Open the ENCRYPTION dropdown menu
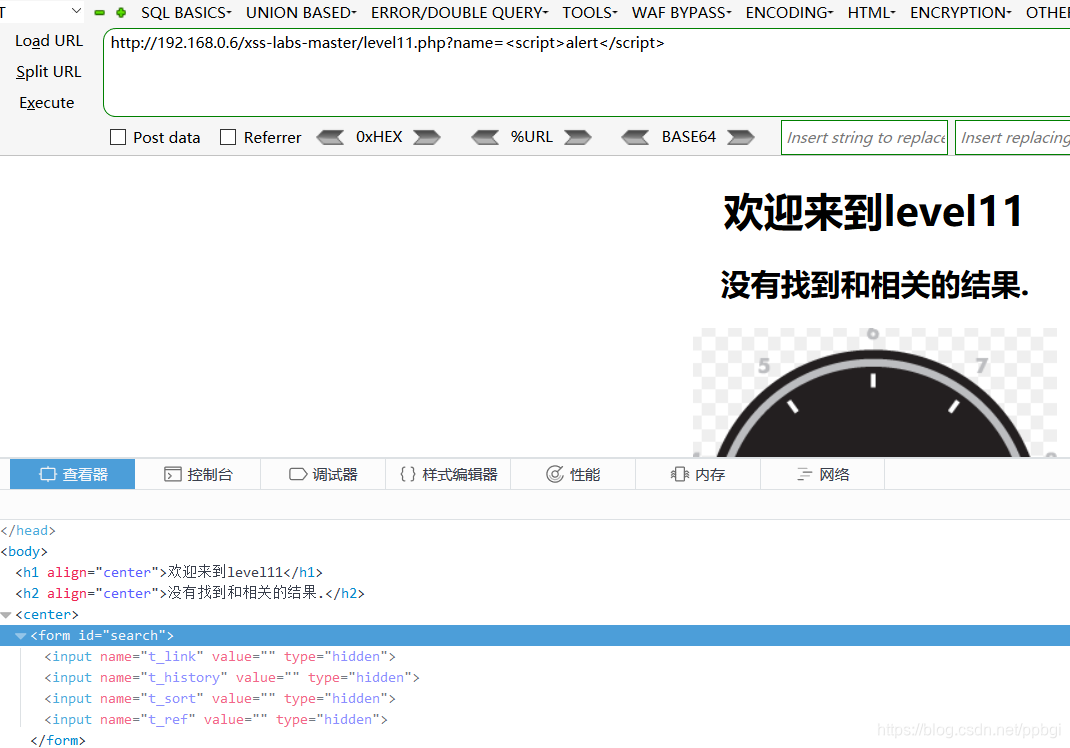The width and height of the screenshot is (1070, 748). [x=960, y=13]
